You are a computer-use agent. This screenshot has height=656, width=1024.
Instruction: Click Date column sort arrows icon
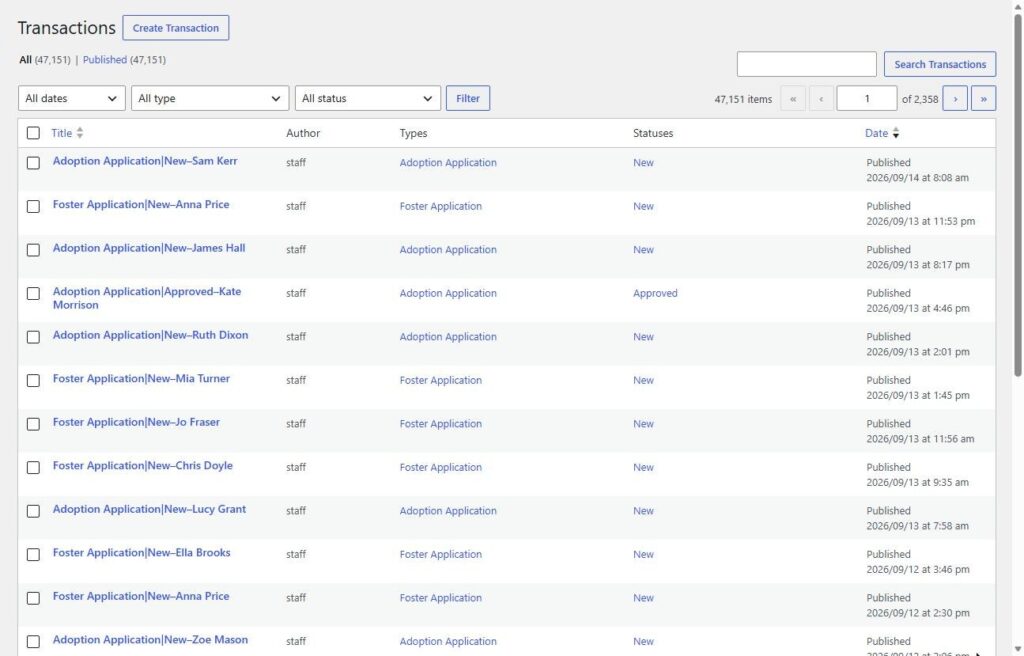coord(896,133)
